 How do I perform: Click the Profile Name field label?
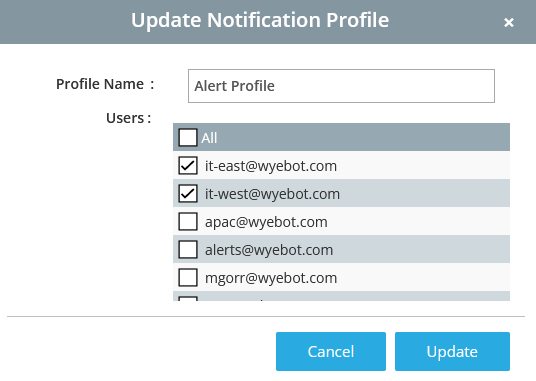tap(105, 84)
